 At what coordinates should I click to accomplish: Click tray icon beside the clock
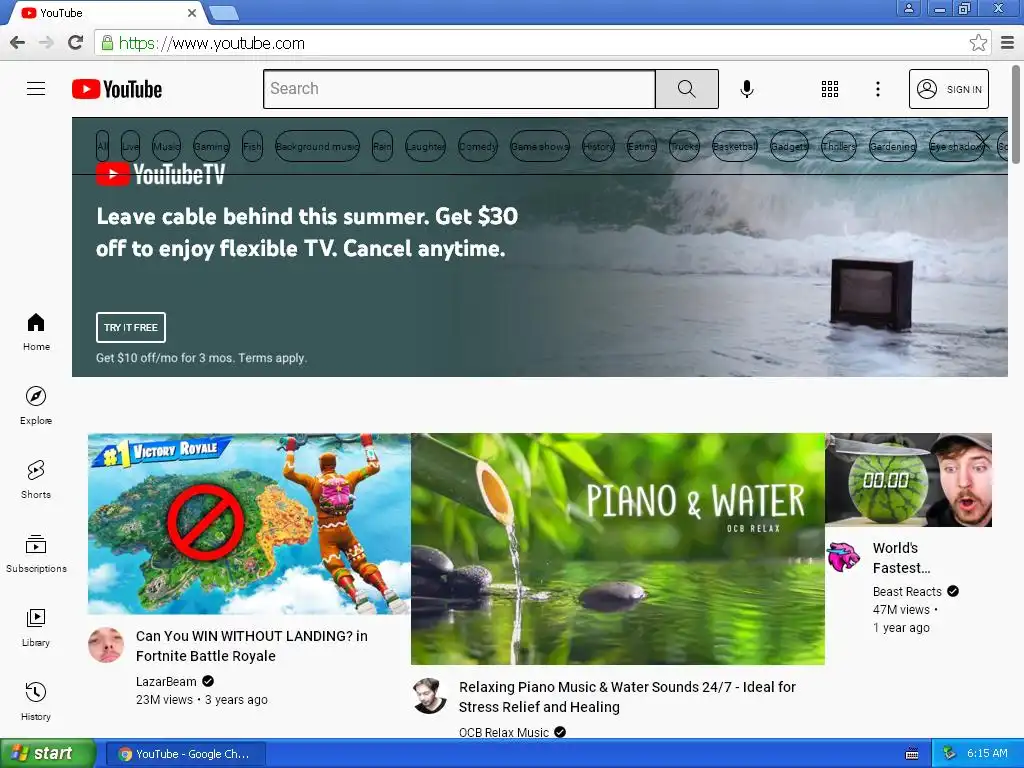click(x=949, y=753)
